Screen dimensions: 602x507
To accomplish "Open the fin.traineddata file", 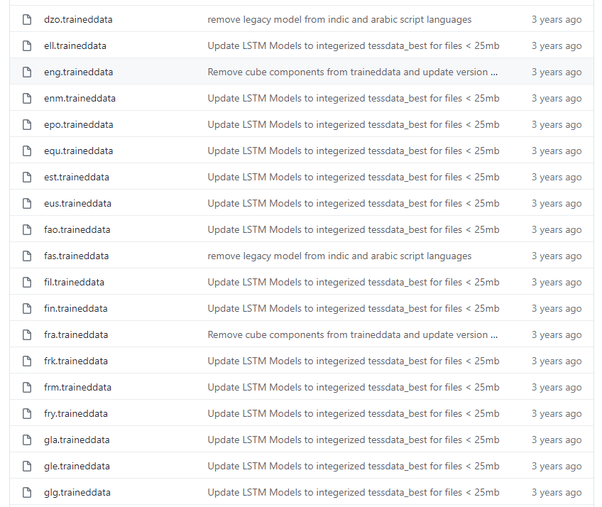I will click(75, 309).
